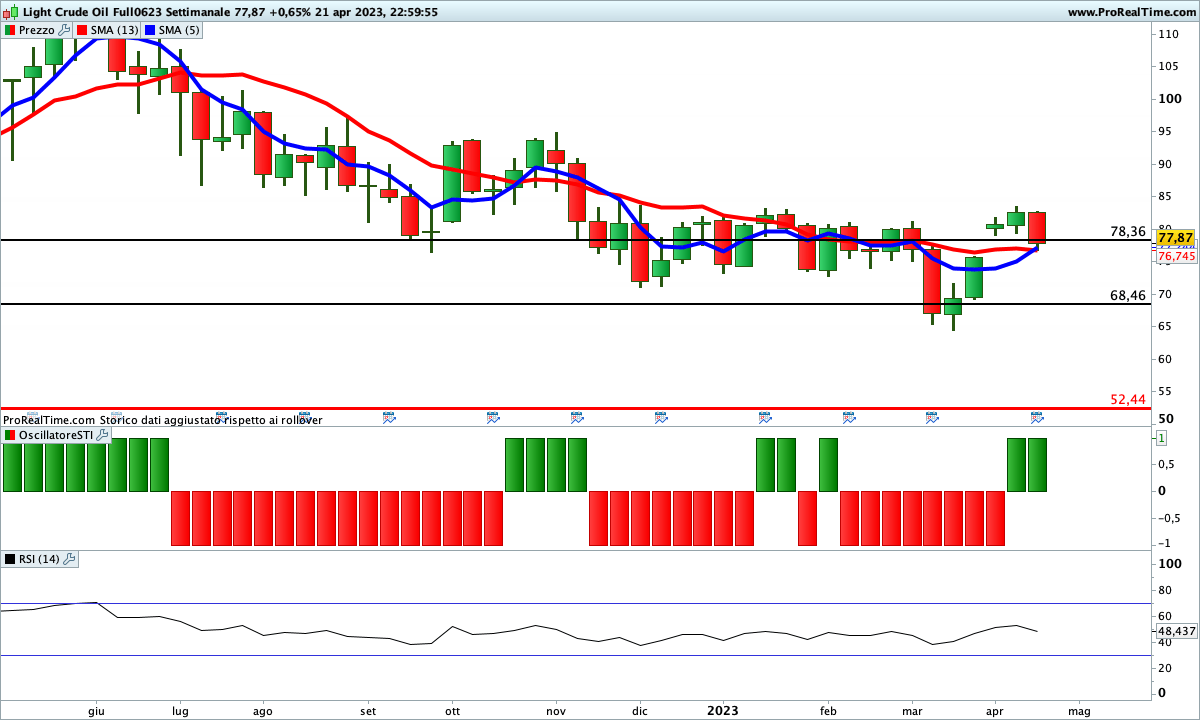The width and height of the screenshot is (1200, 720).
Task: Click the candlestick chart icon beside the title
Action: pyautogui.click(x=10, y=12)
